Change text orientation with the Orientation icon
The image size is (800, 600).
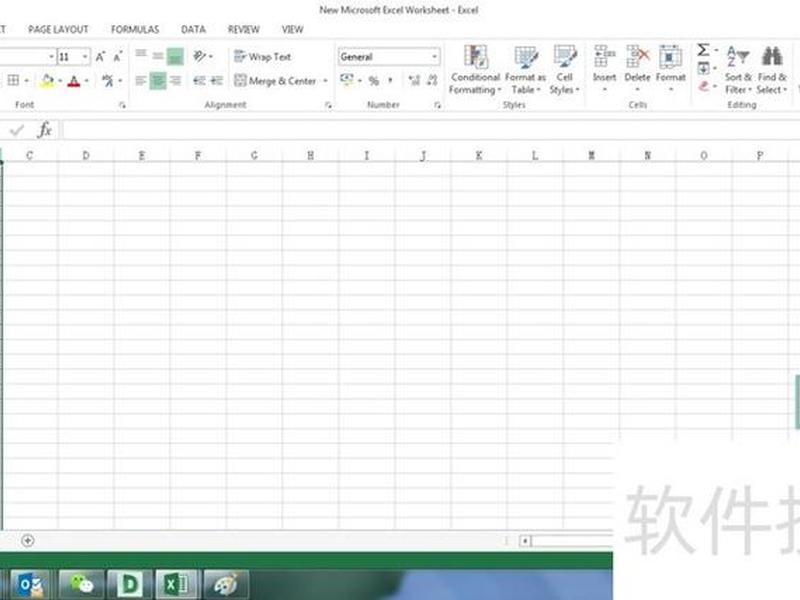199,56
